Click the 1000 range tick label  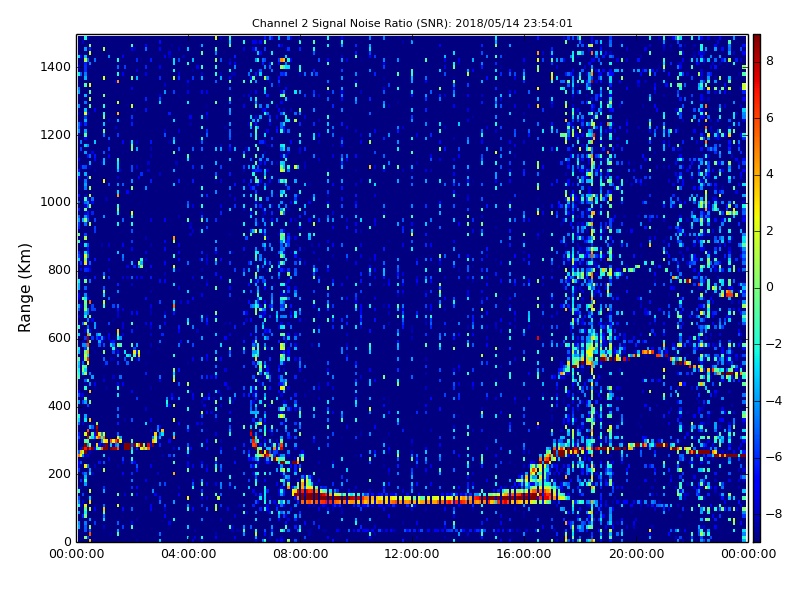click(x=56, y=202)
